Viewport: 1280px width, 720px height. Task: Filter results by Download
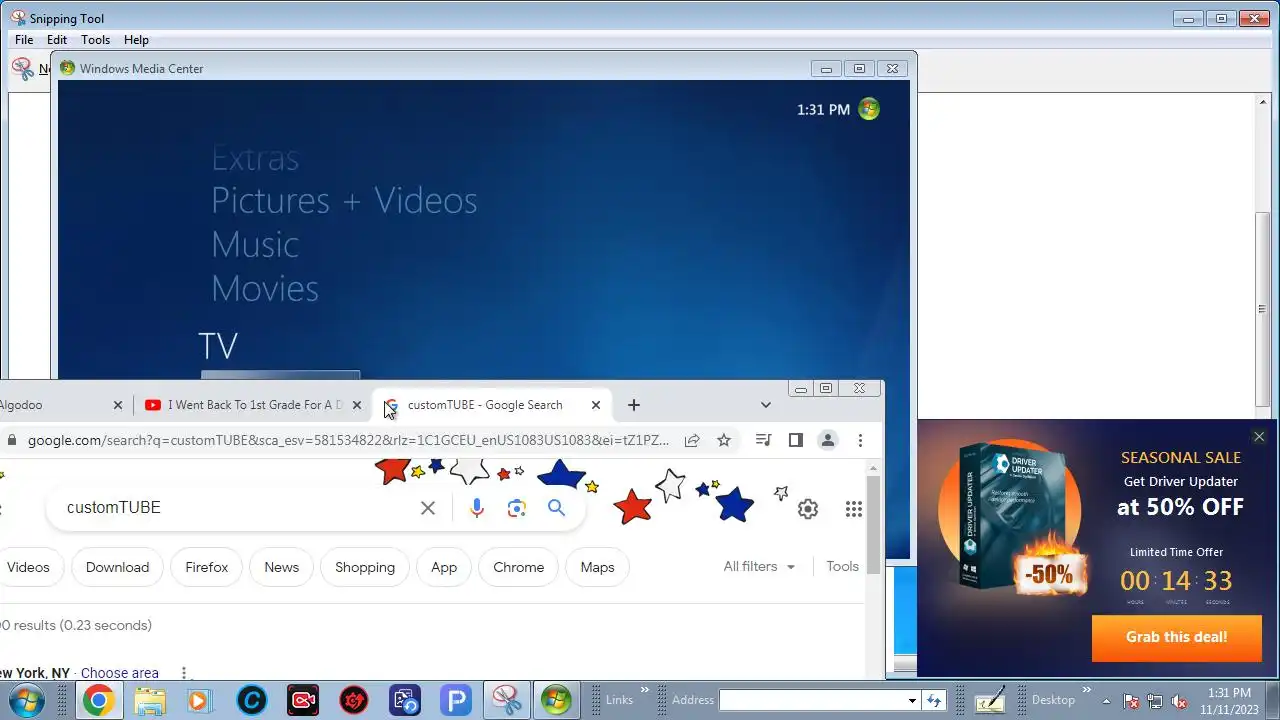pyautogui.click(x=117, y=567)
